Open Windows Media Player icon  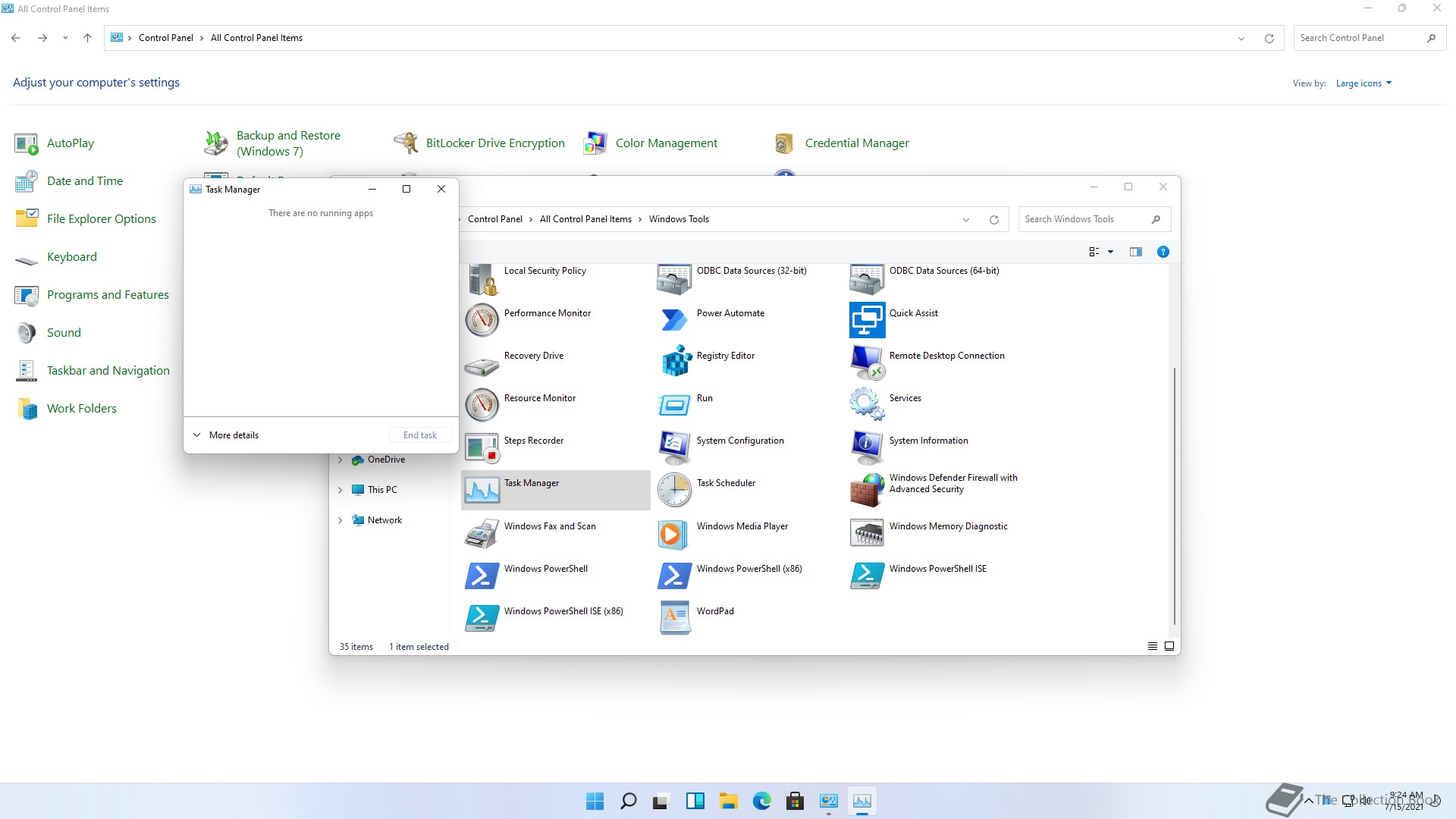pyautogui.click(x=673, y=534)
